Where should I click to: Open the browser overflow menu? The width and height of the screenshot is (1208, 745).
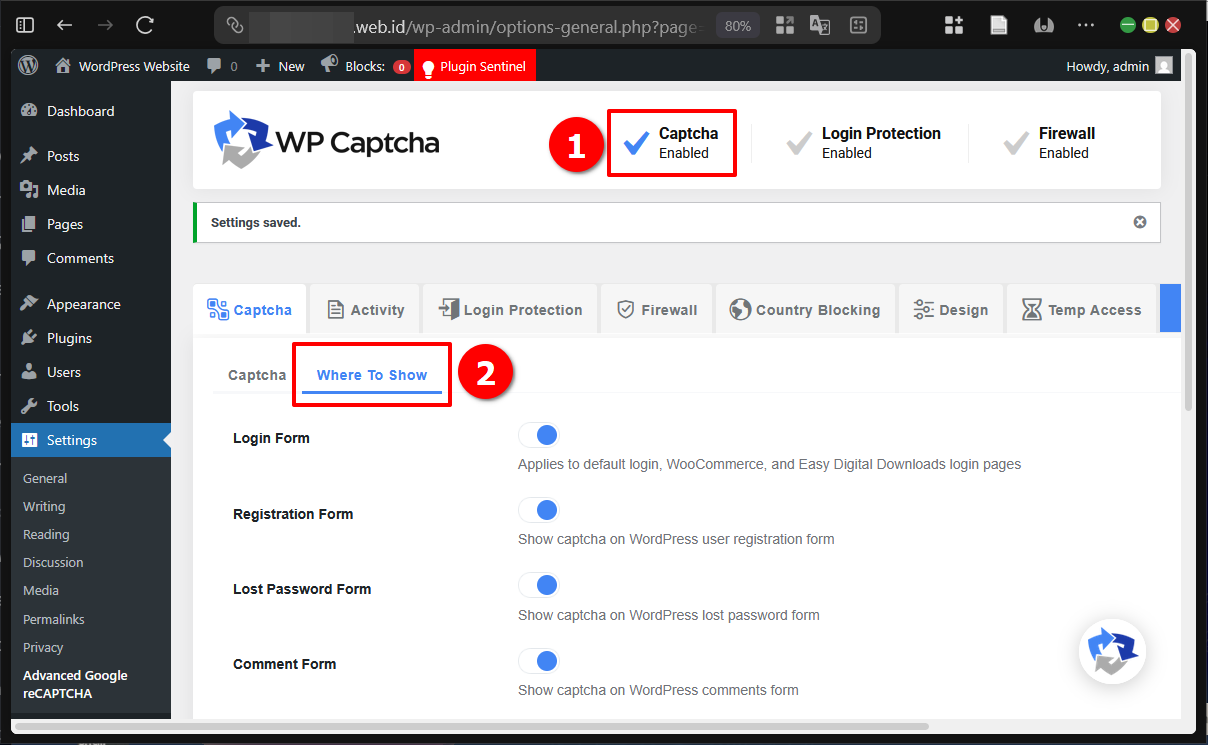click(x=1086, y=25)
